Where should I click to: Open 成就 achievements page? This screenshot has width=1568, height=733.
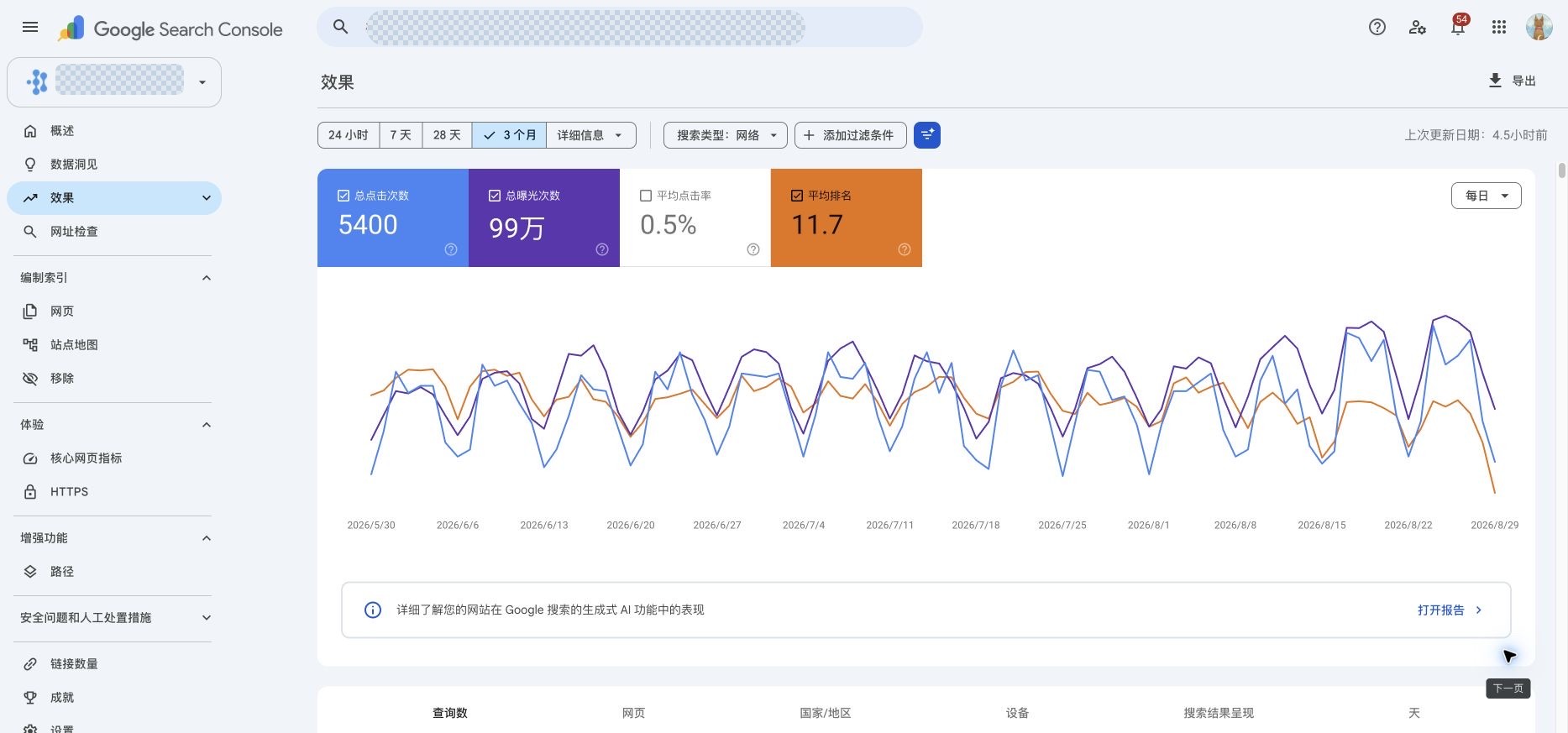[114, 698]
